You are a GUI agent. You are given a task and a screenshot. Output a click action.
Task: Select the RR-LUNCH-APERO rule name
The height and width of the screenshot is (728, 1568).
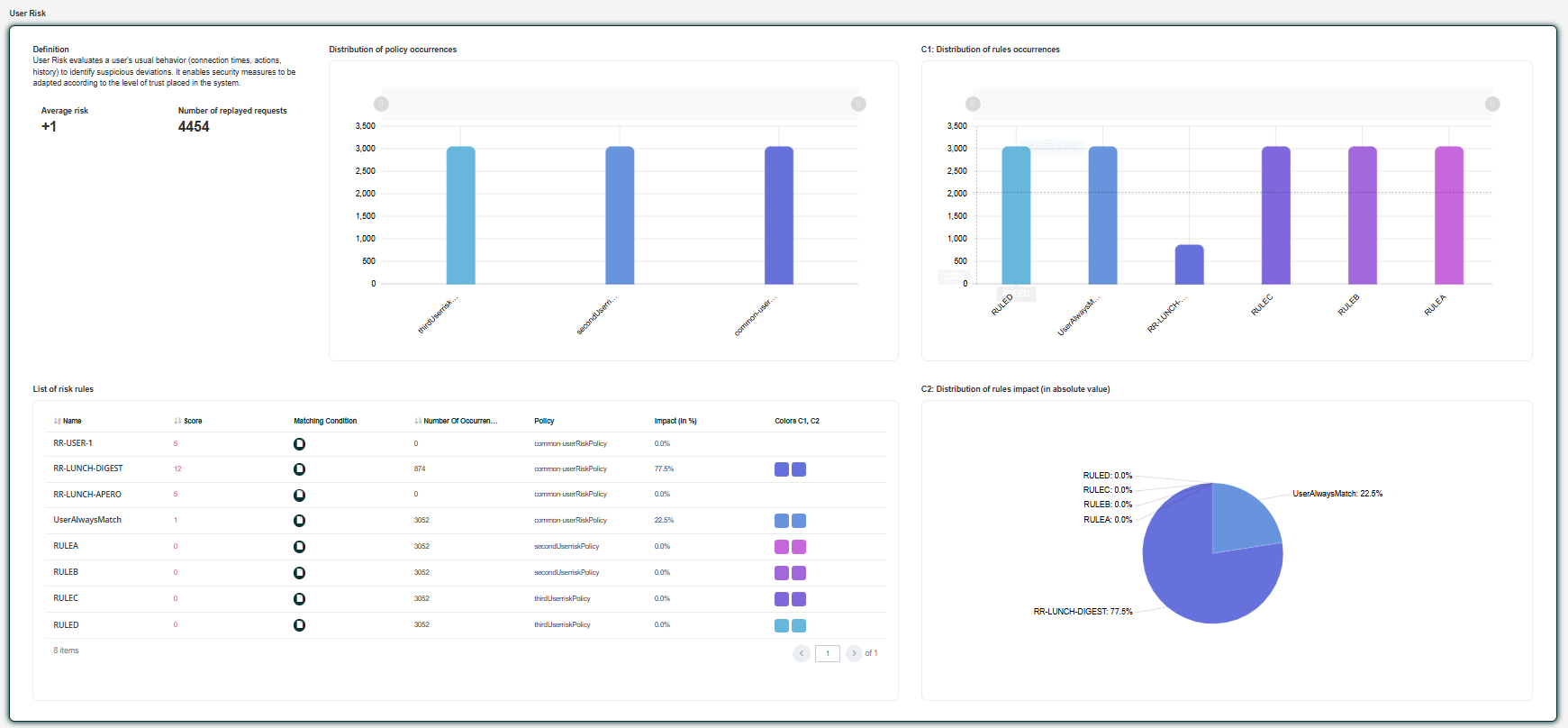(x=87, y=495)
